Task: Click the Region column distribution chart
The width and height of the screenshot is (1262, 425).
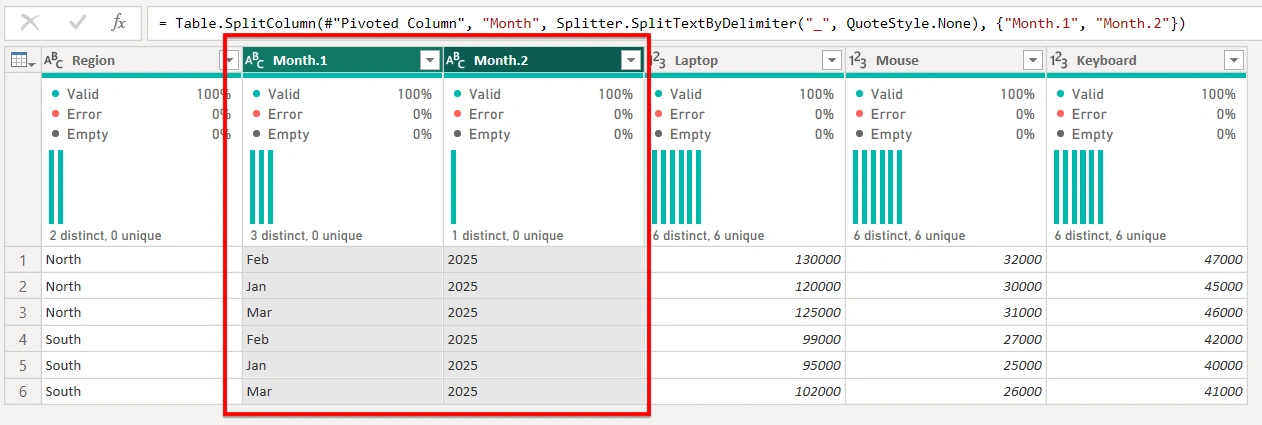Action: [56, 187]
